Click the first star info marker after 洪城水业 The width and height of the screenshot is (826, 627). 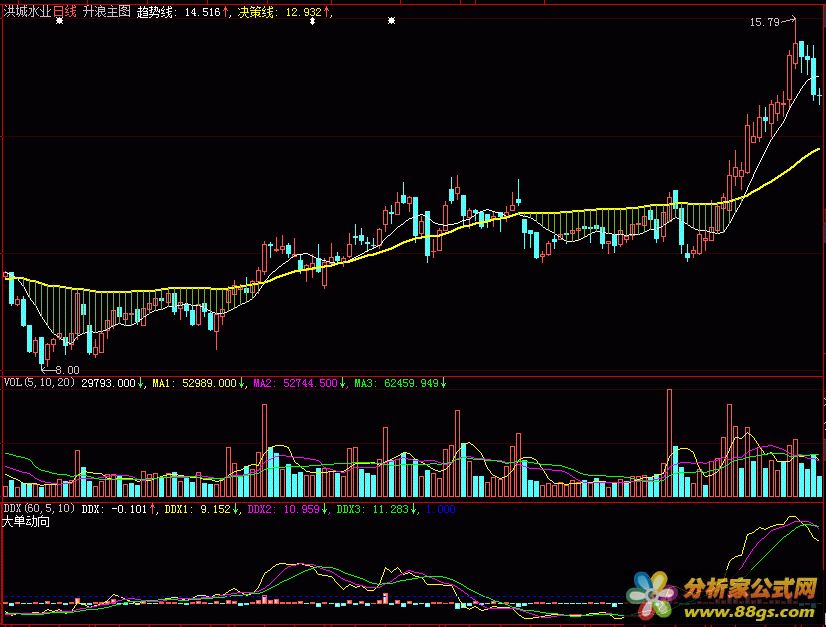60,21
